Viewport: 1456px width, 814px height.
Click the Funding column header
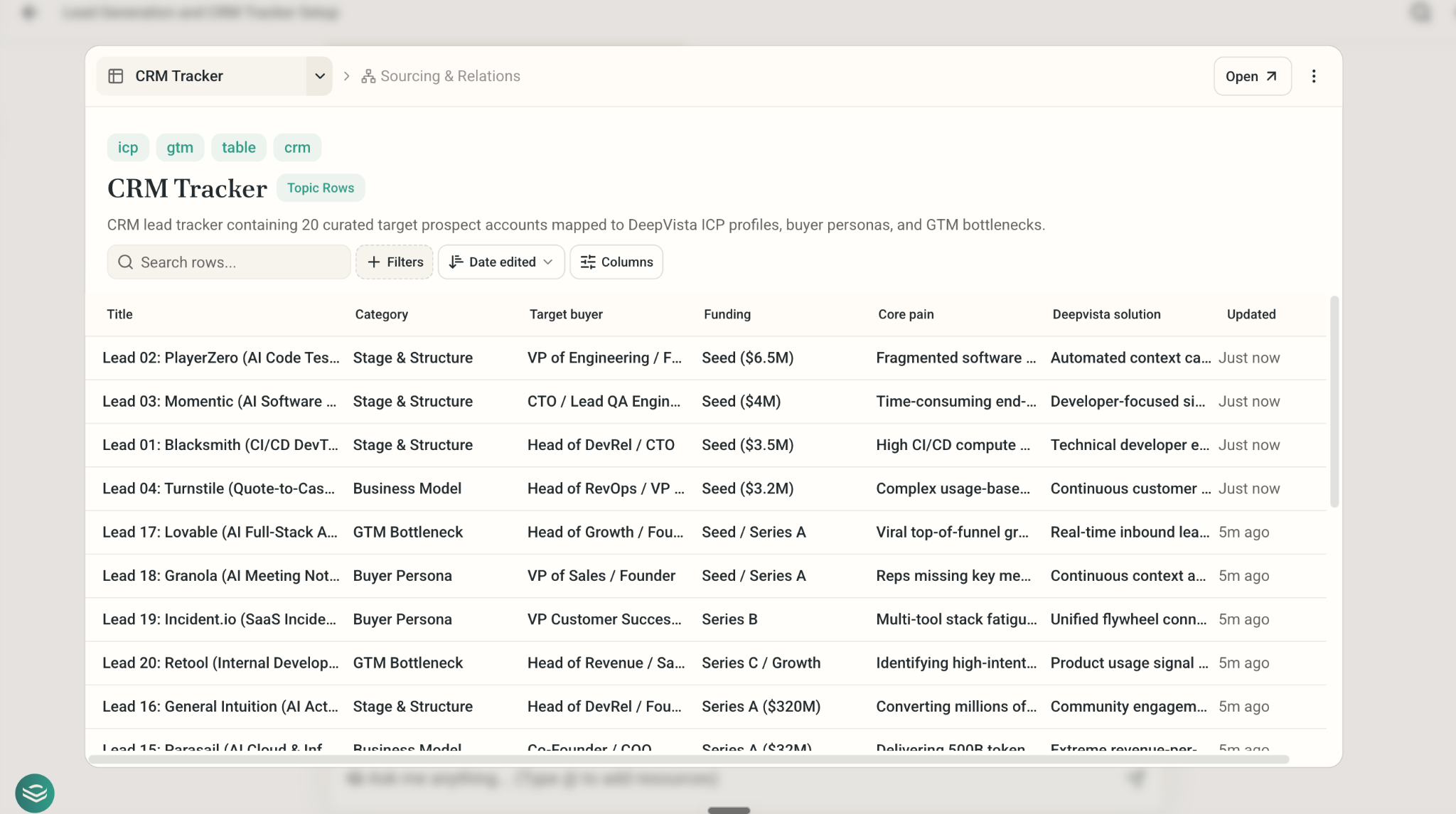pyautogui.click(x=727, y=314)
